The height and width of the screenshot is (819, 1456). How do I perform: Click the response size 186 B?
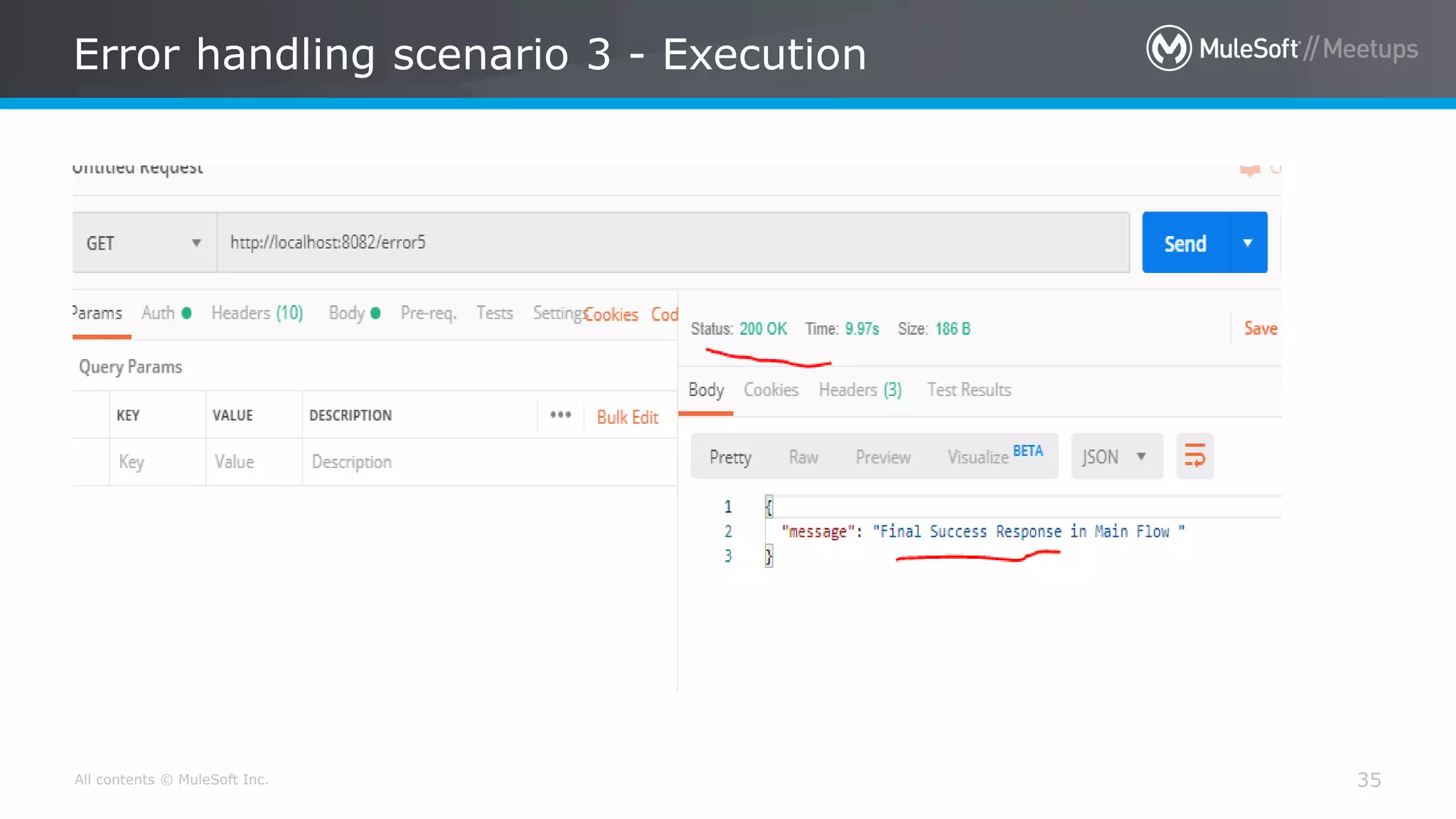953,328
